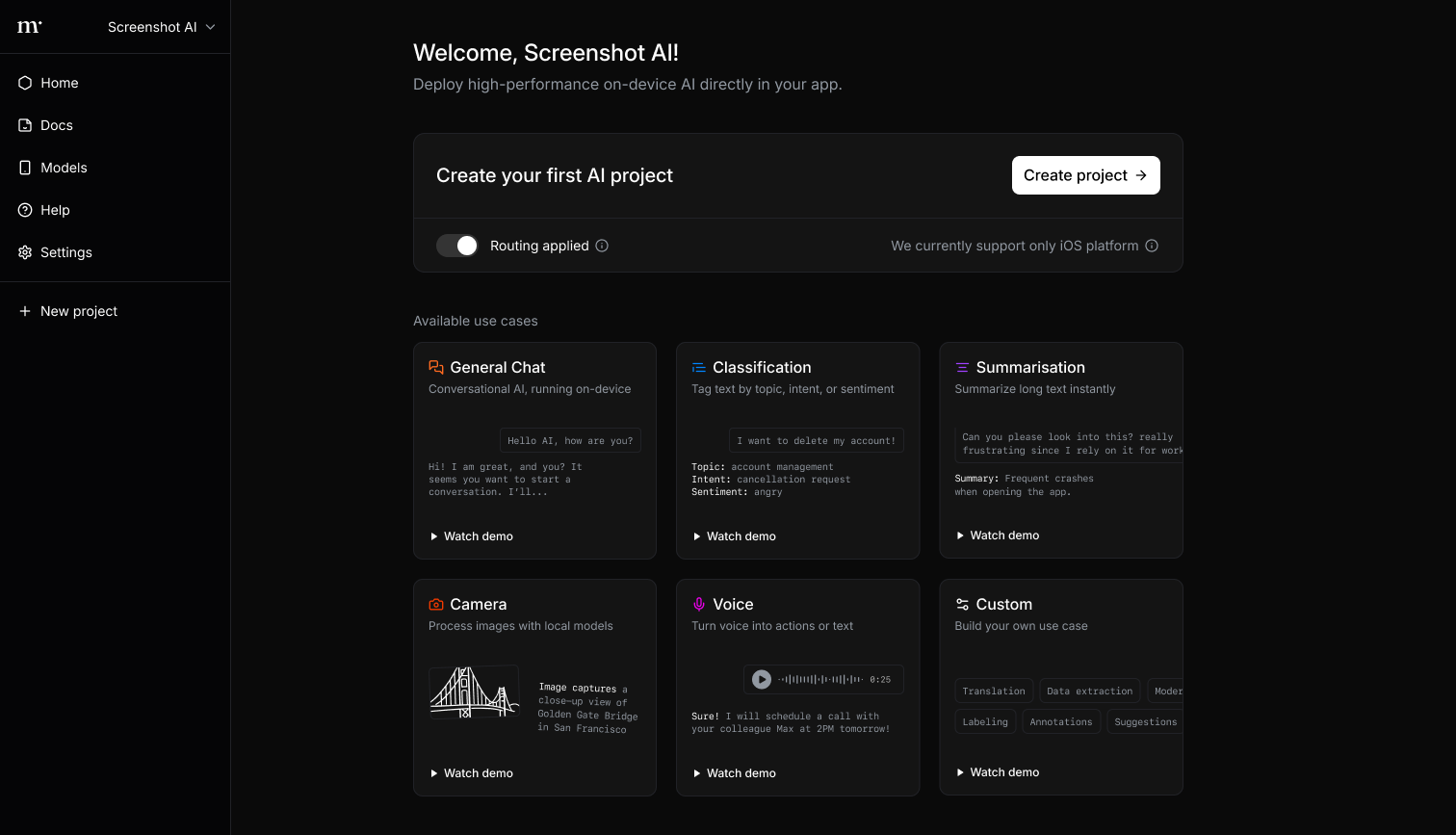Go to Settings in the sidebar
This screenshot has width=1456, height=835.
[x=65, y=252]
